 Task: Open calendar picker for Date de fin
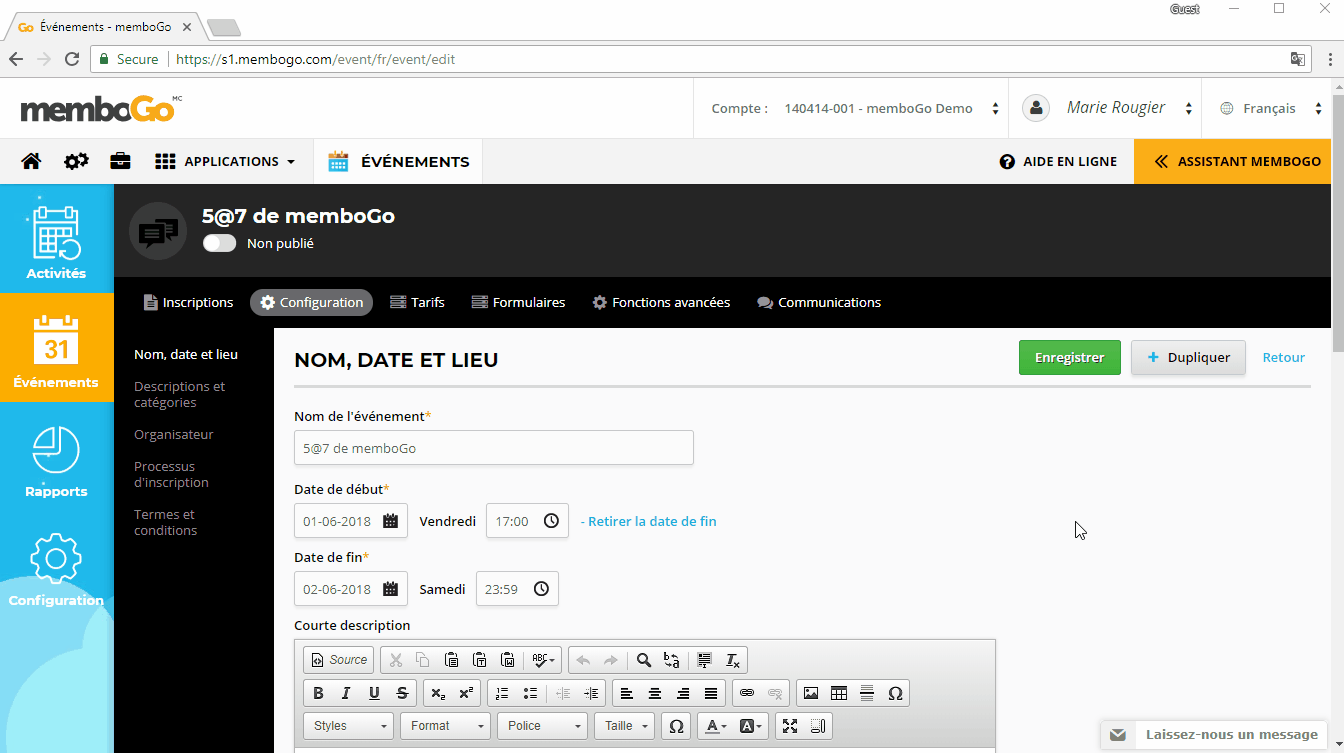coord(391,589)
